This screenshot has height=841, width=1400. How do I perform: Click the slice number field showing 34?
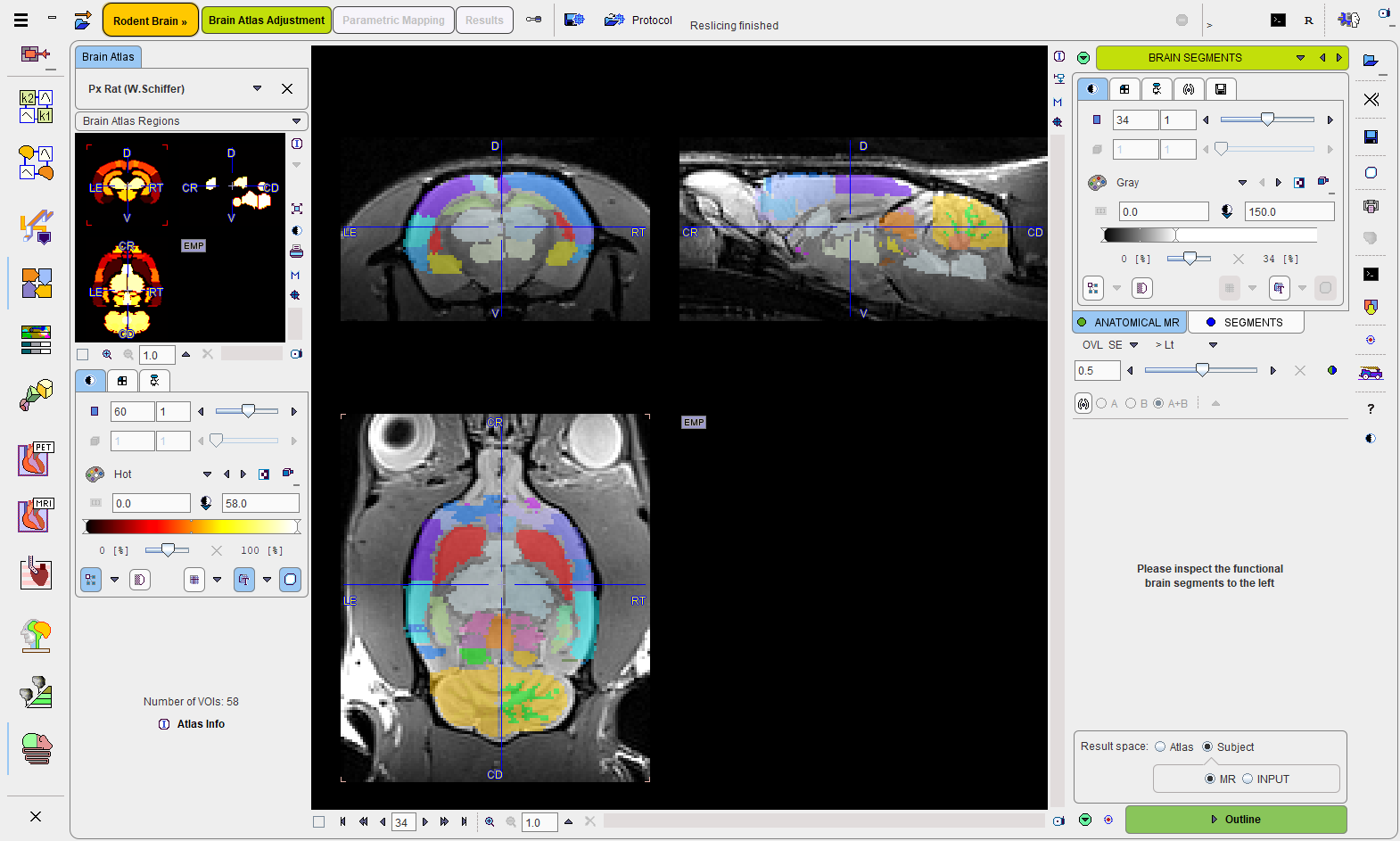404,822
